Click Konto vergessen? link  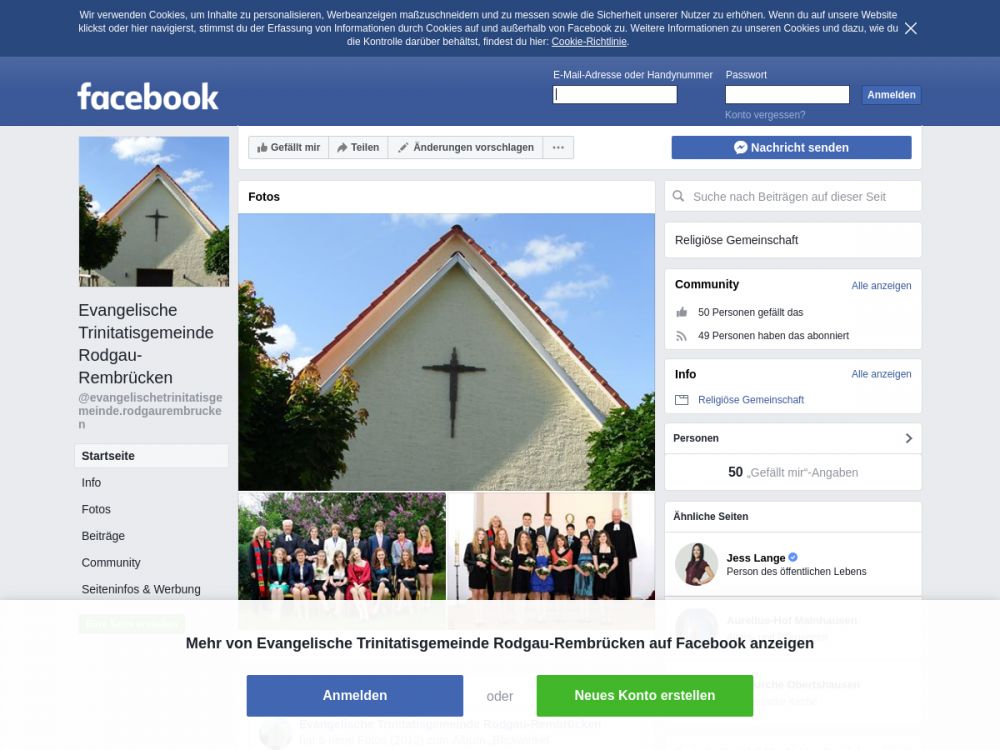(765, 115)
